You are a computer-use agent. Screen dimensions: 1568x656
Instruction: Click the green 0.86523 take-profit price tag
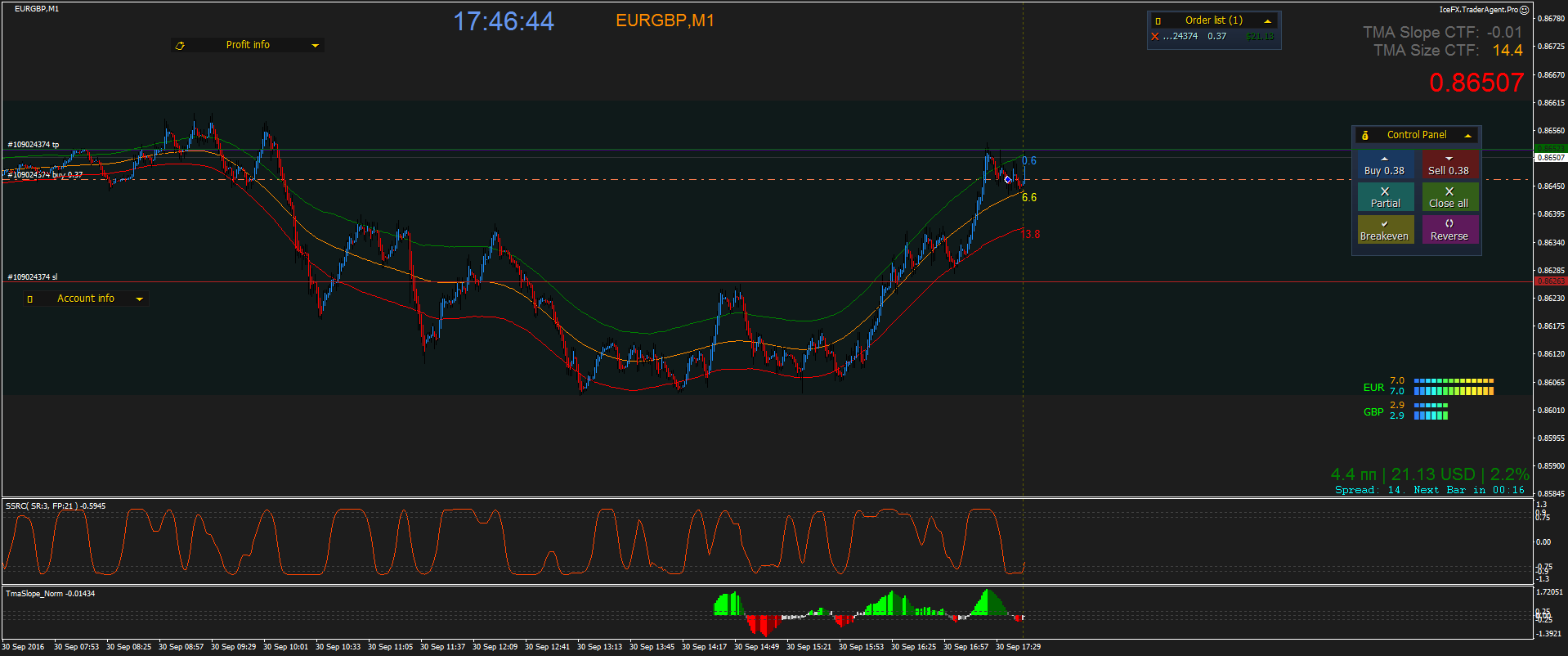click(1551, 149)
